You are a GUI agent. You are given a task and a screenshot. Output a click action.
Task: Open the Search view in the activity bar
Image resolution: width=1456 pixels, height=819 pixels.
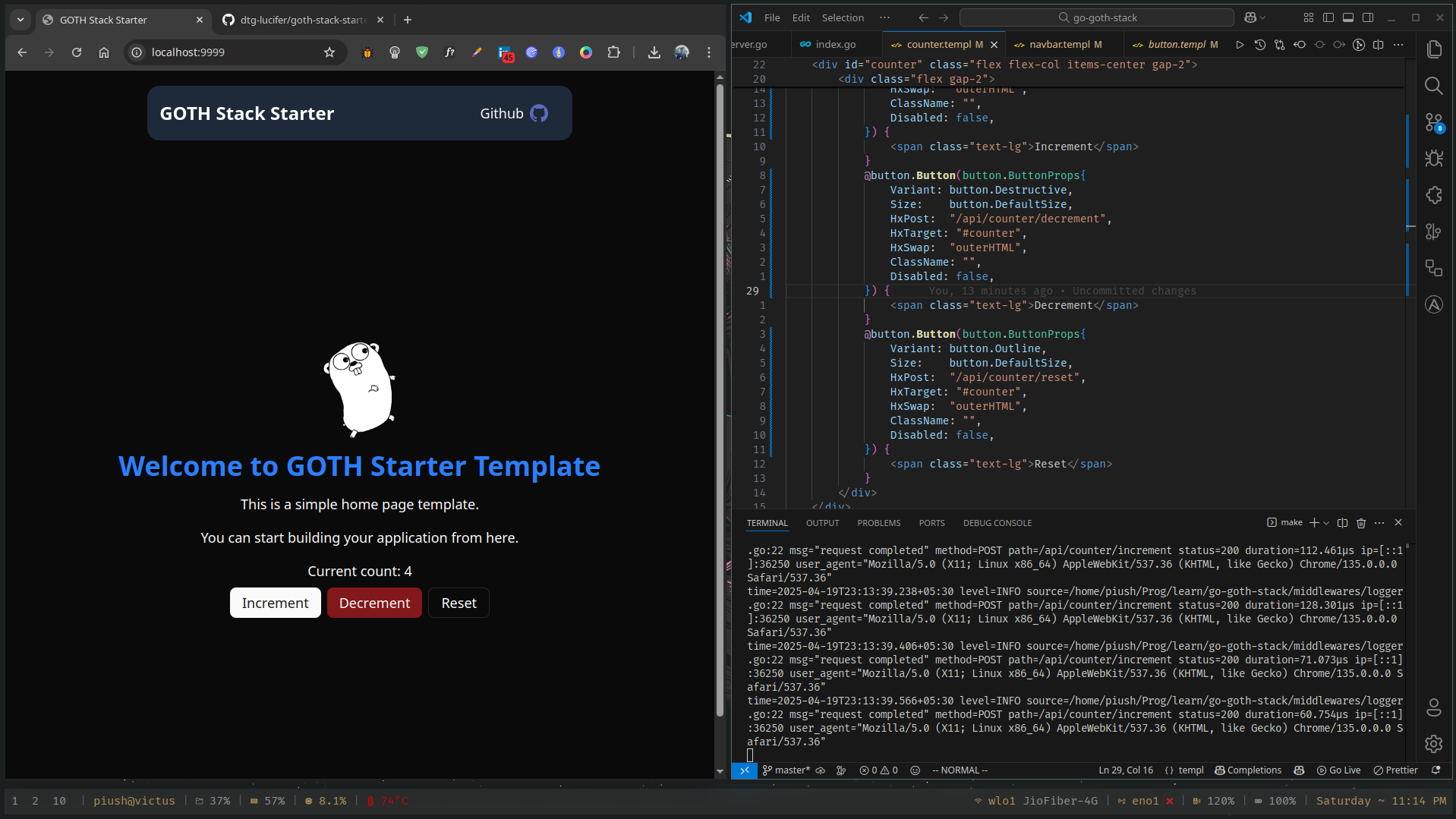pos(1434,86)
